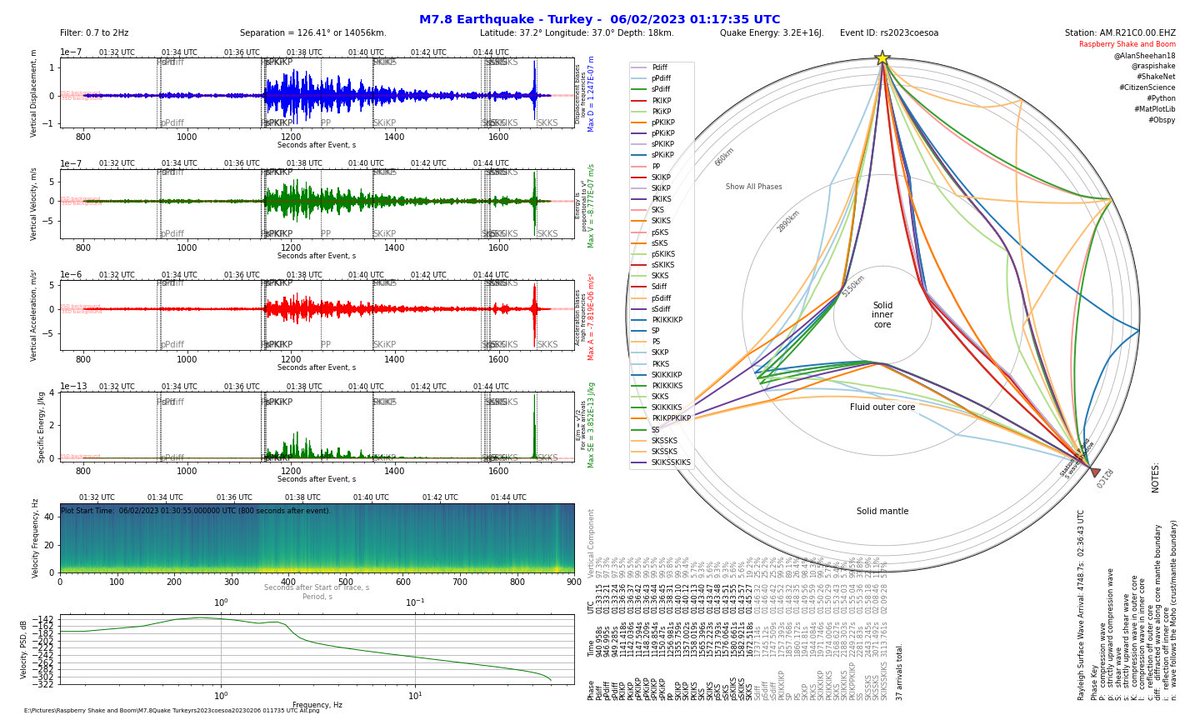
Task: Select the M7.8 Earthquake - Turkey title
Action: click(599, 19)
